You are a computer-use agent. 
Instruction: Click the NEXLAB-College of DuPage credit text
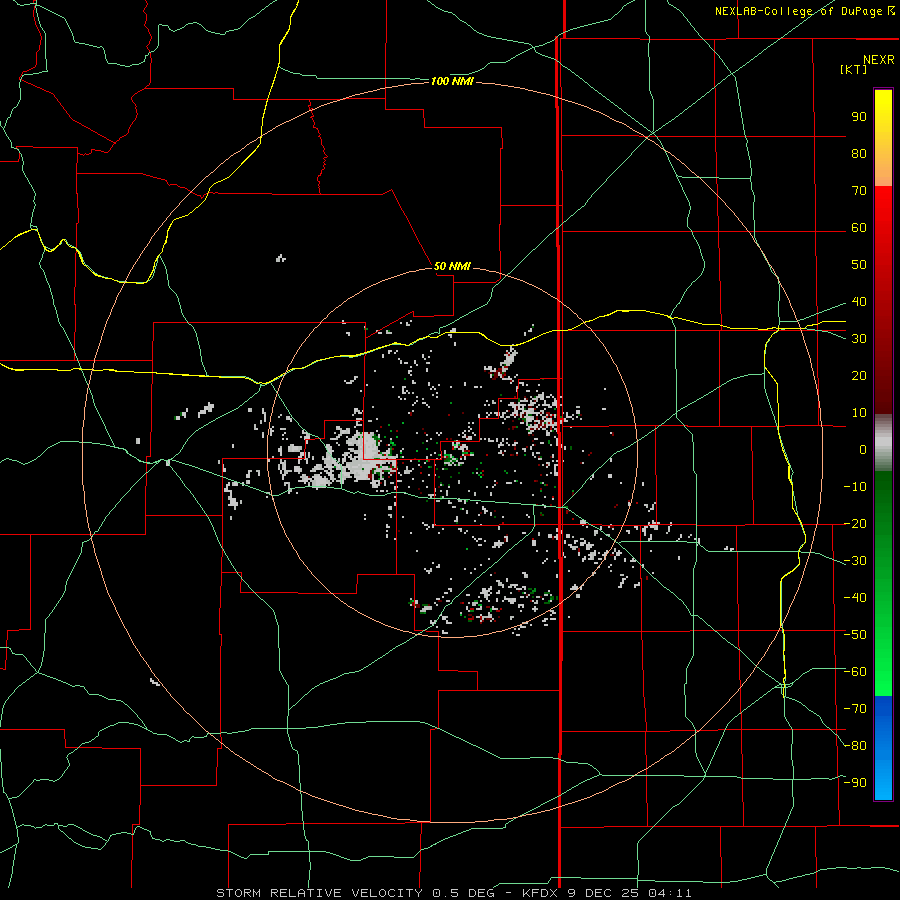click(799, 11)
